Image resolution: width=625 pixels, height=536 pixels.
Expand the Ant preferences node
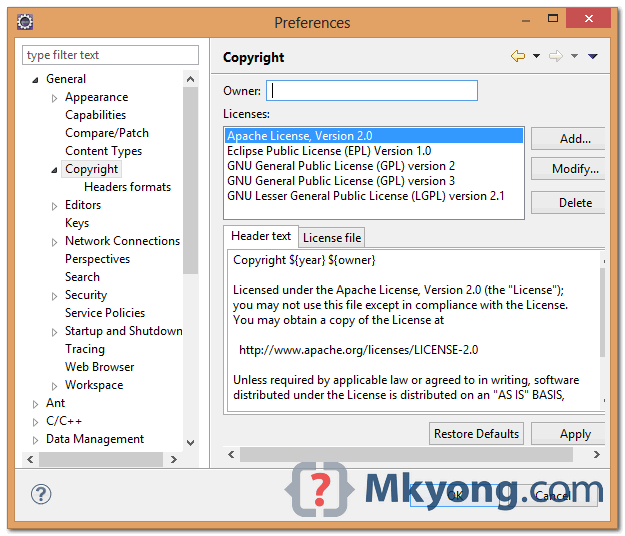pos(35,404)
